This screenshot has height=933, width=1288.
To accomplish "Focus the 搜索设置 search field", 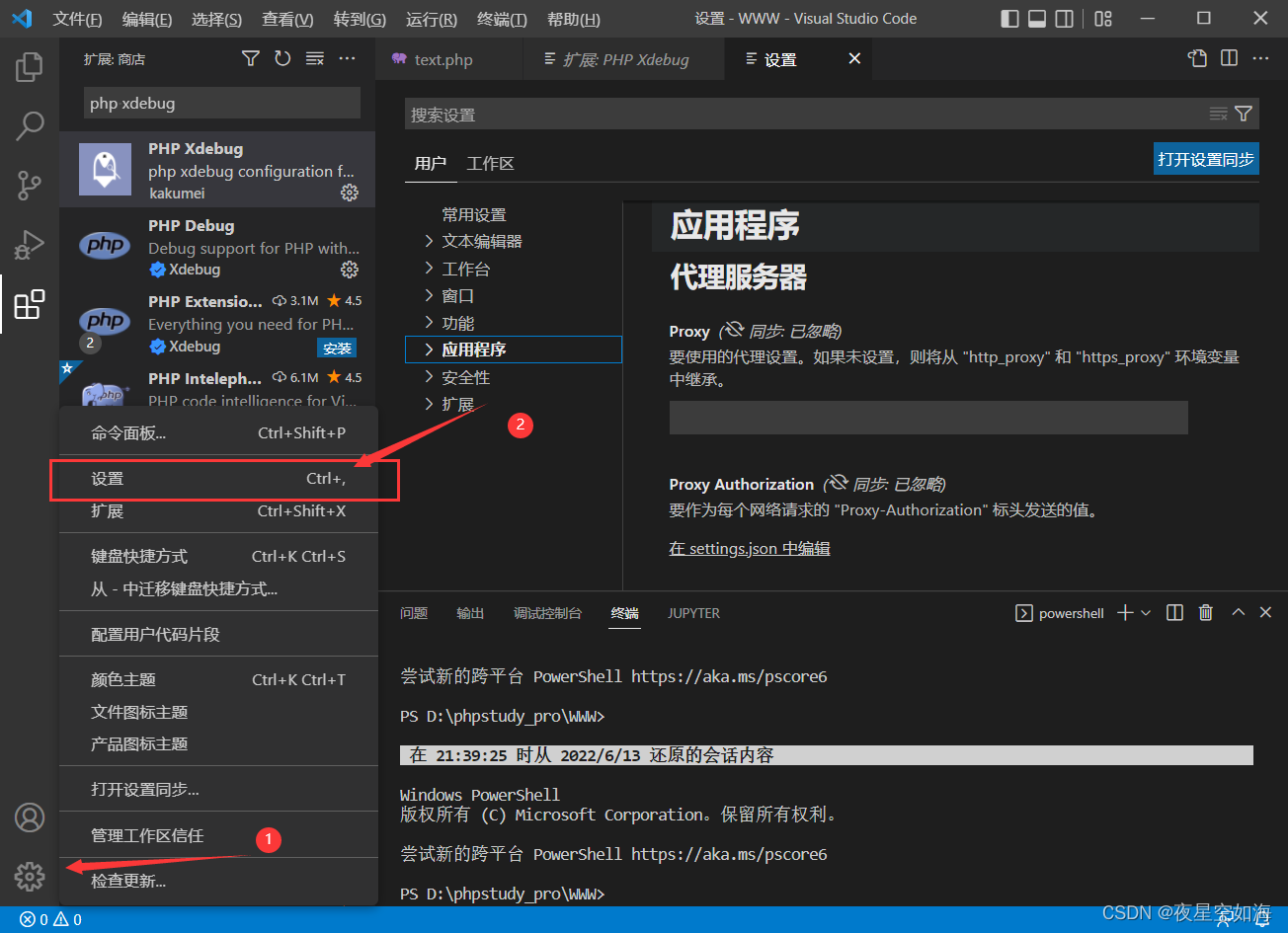I will (805, 115).
